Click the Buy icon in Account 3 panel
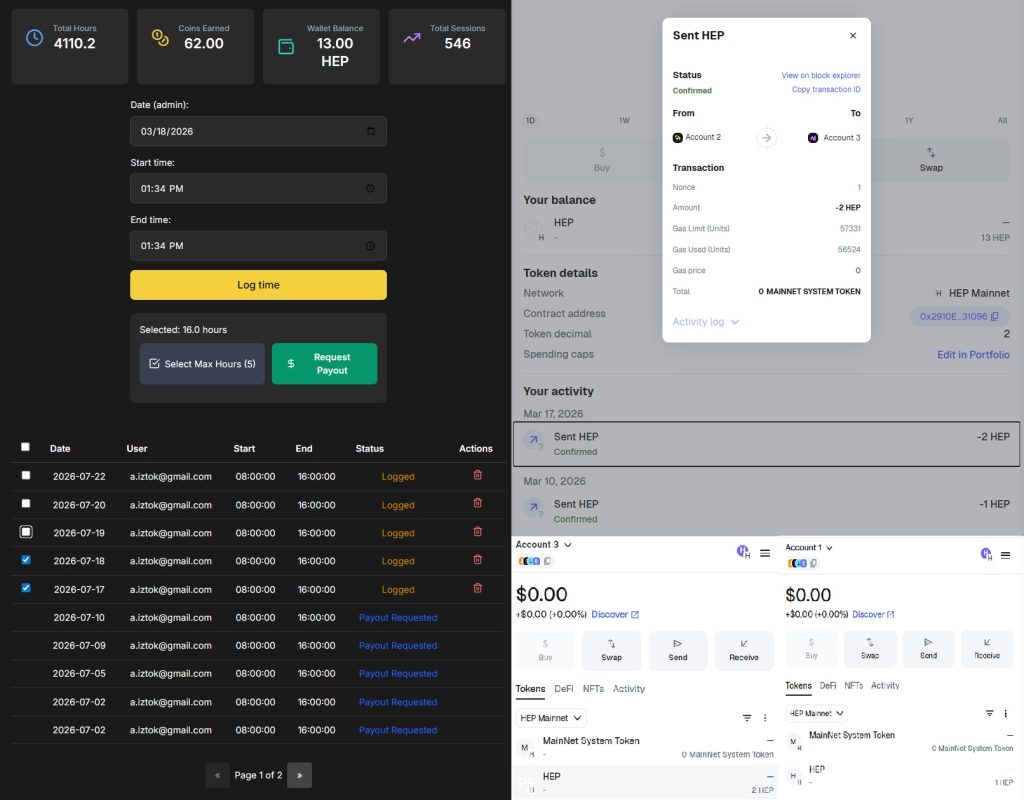Screen dimensions: 1024x800 pyautogui.click(x=546, y=650)
